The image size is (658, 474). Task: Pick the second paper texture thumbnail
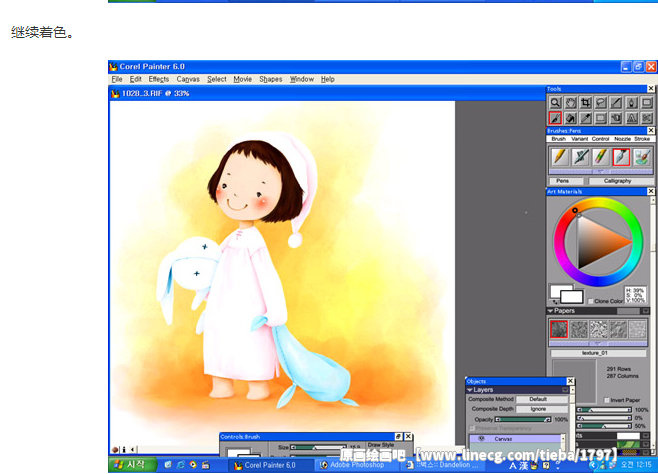(579, 329)
